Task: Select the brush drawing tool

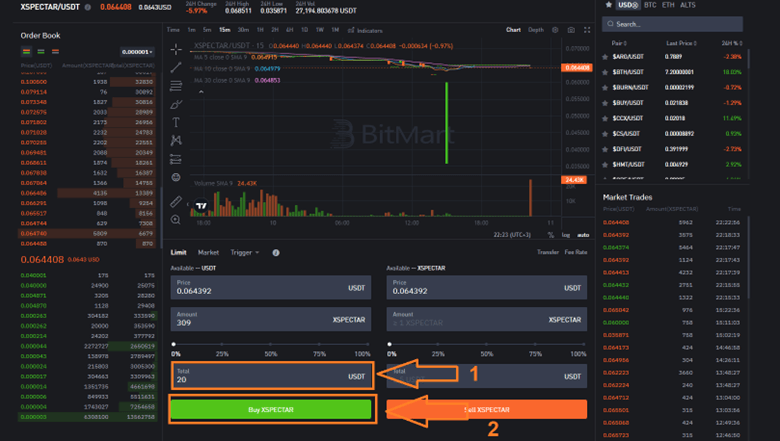Action: [176, 104]
